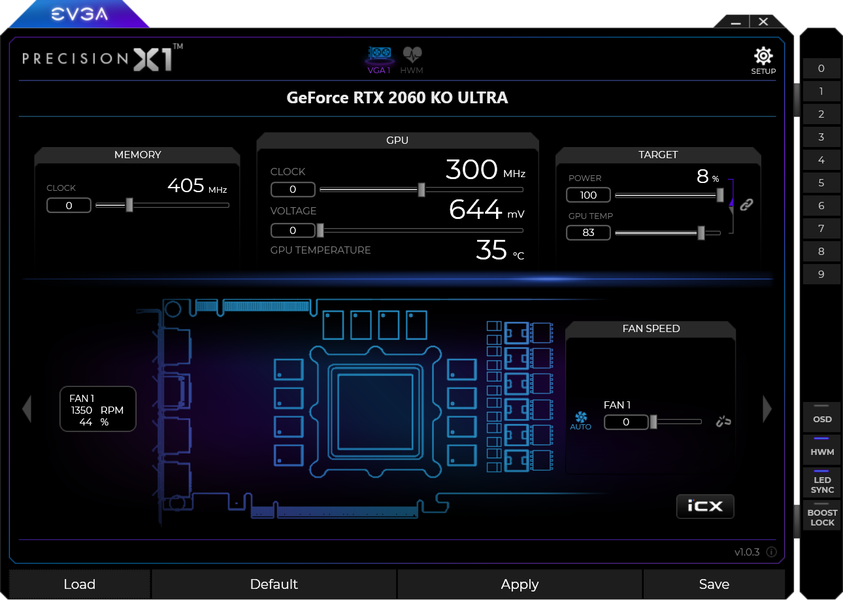Click the GeForce RTX 2060 KO ULTRA title
The width and height of the screenshot is (843, 600).
coord(397,97)
